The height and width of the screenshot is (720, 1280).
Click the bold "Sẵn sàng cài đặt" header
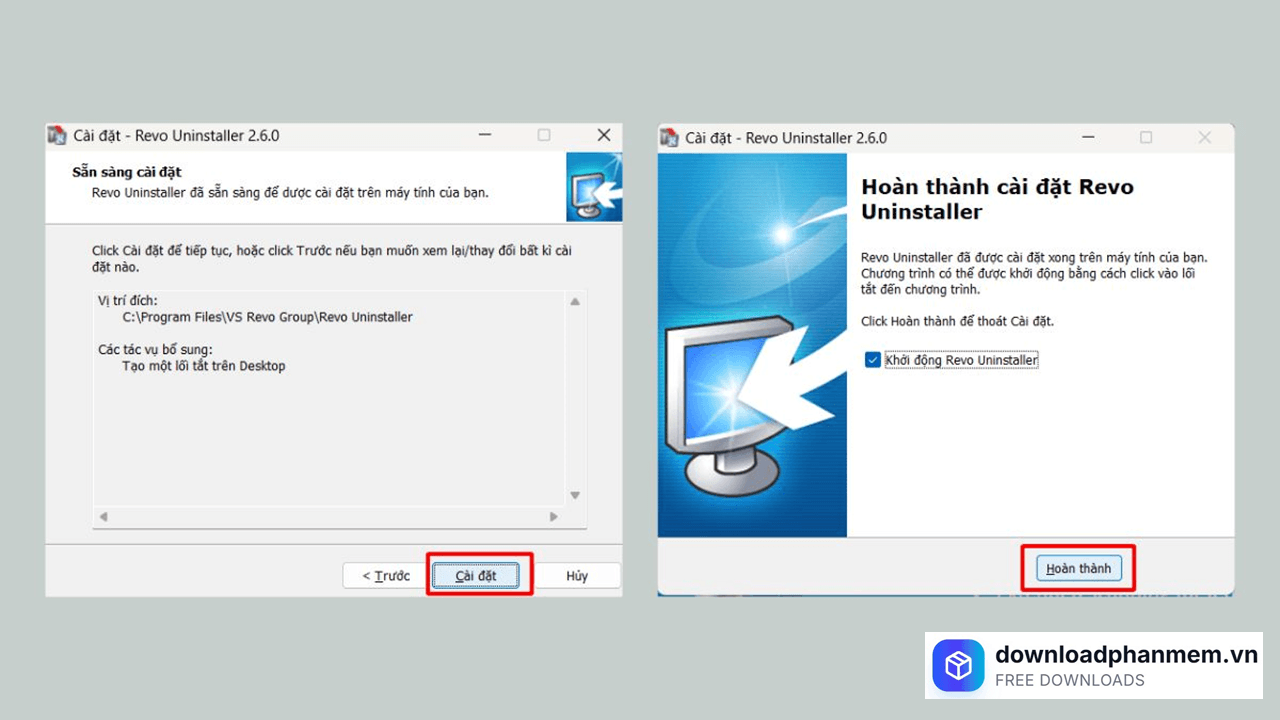(x=127, y=172)
